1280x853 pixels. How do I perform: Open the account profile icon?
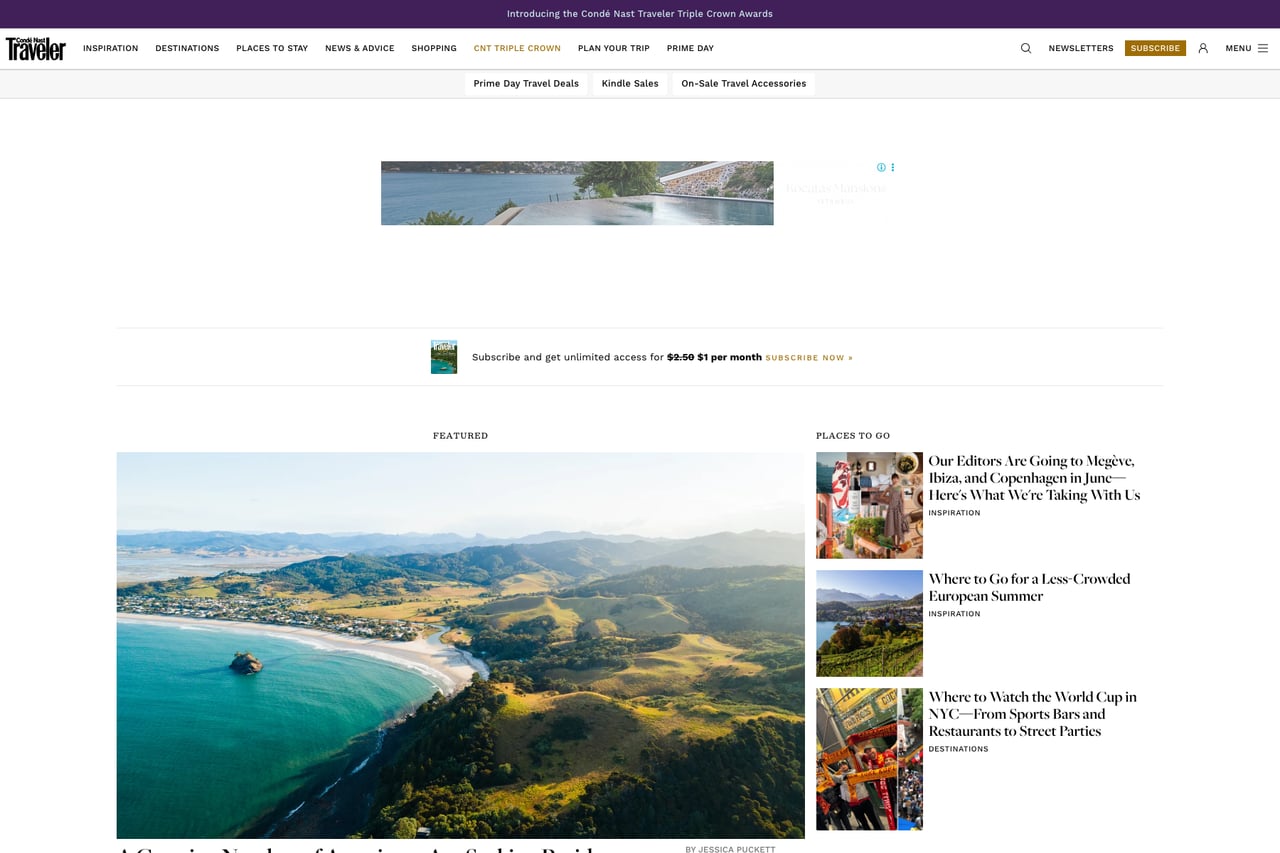click(1203, 48)
